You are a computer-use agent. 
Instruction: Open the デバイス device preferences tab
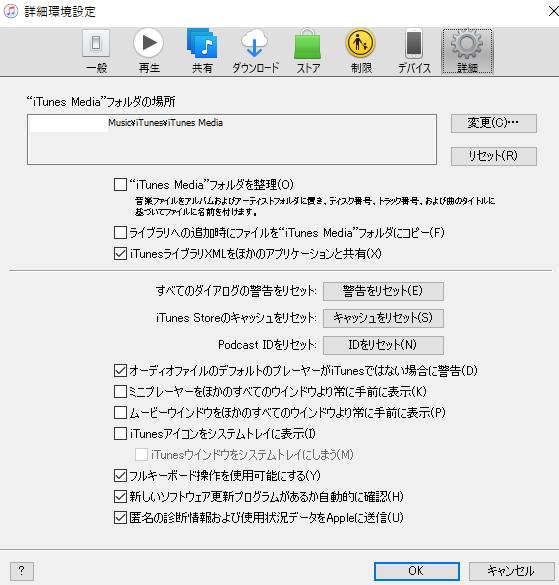(414, 51)
